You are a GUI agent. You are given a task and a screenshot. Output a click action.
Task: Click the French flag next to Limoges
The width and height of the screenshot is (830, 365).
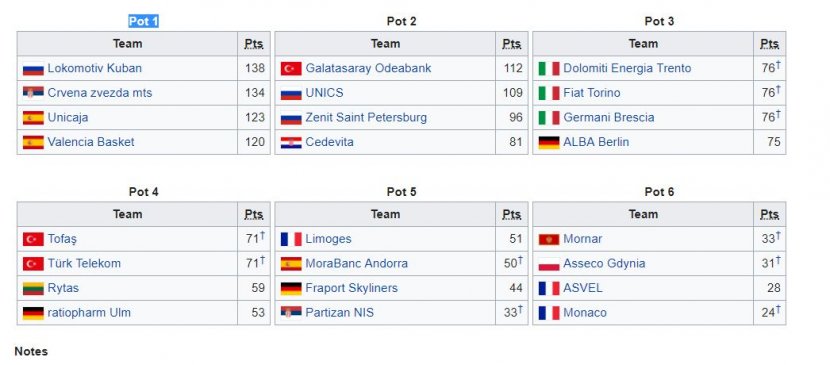291,240
